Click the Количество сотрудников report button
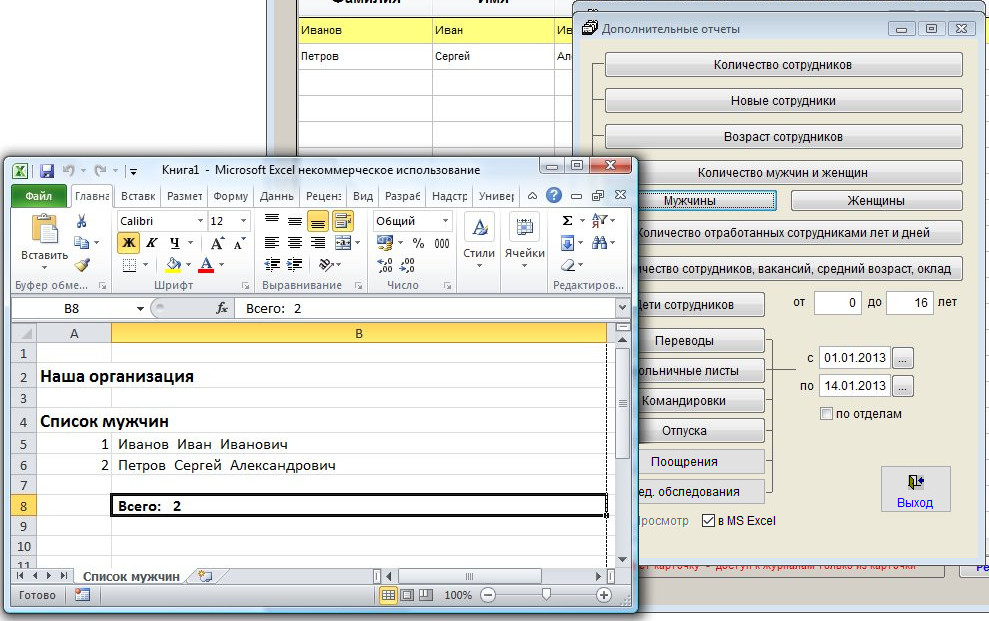The width and height of the screenshot is (989, 621). click(783, 65)
